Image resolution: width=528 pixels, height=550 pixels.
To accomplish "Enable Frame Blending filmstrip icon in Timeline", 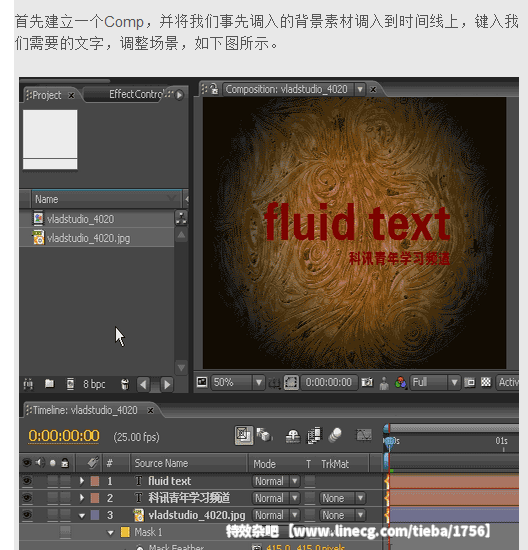I will coord(314,435).
